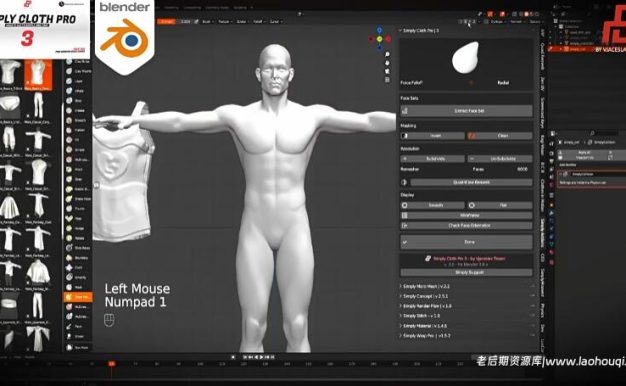The height and width of the screenshot is (386, 626).
Task: Open the Brush dropdown in header
Action: 208,22
